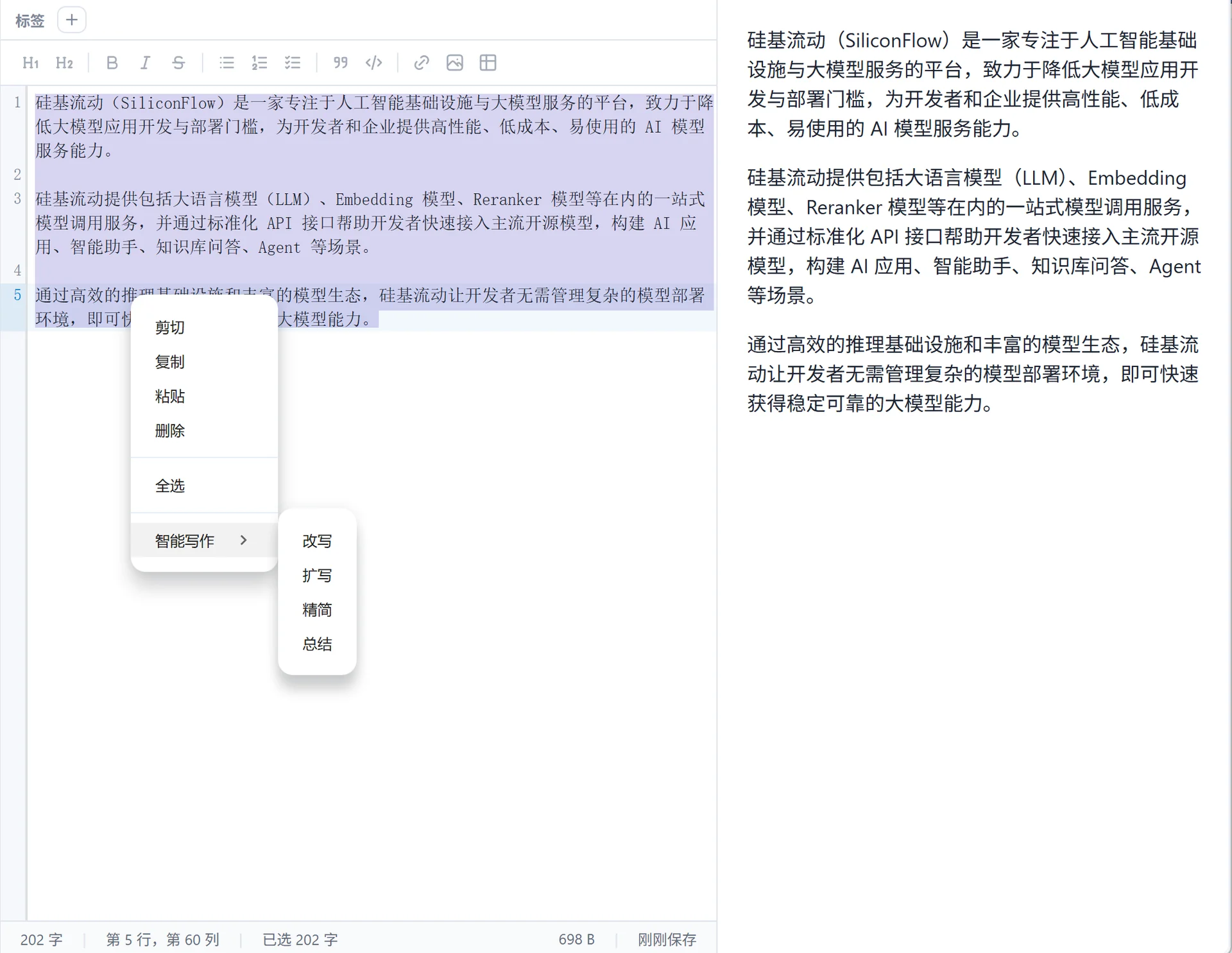1232x953 pixels.
Task: Insert a hyperlink
Action: point(422,63)
